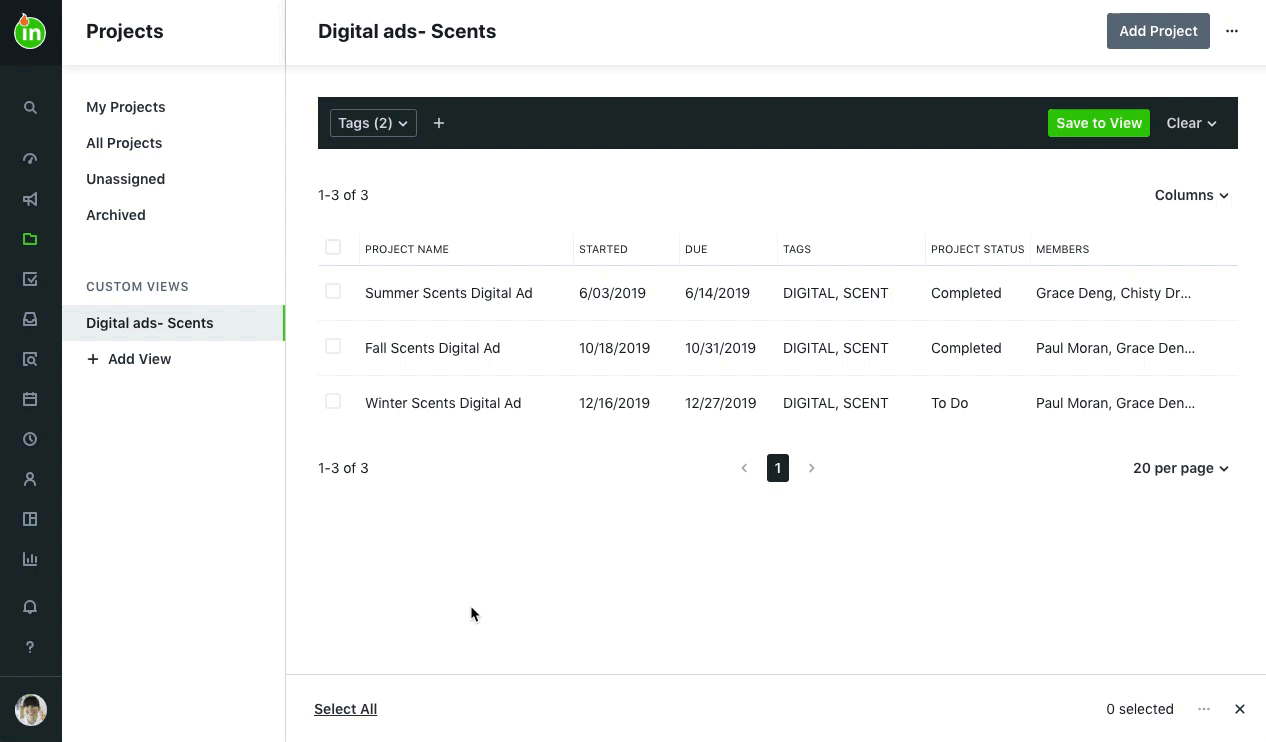The height and width of the screenshot is (742, 1266).
Task: Click the 6/03/2019 started date
Action: (612, 293)
